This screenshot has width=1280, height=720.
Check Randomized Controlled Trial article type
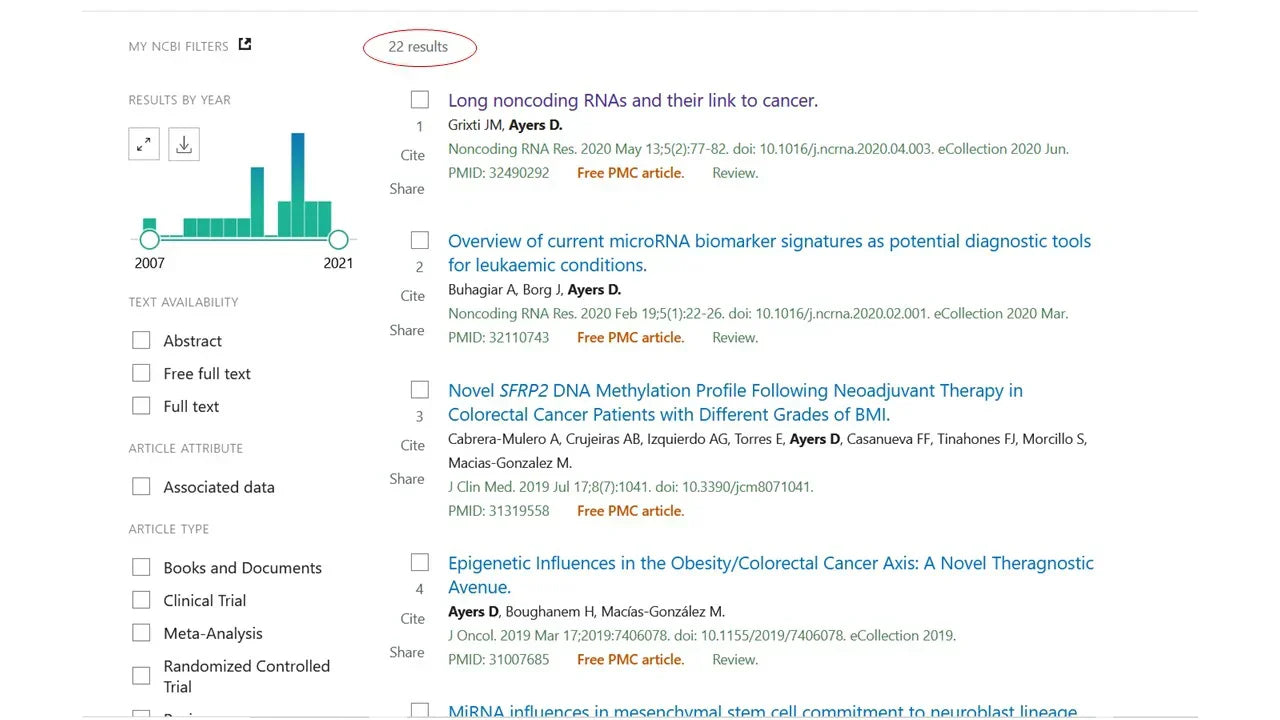click(141, 676)
